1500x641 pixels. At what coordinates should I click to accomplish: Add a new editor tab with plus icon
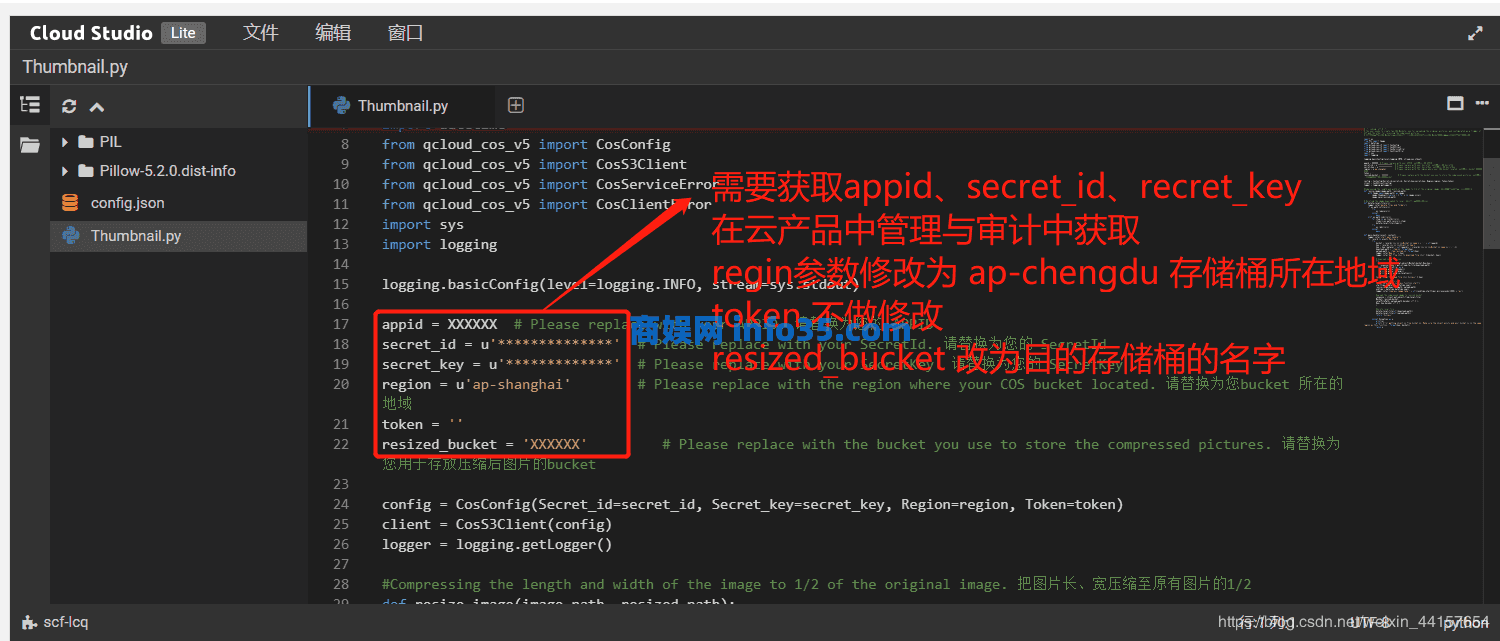516,105
